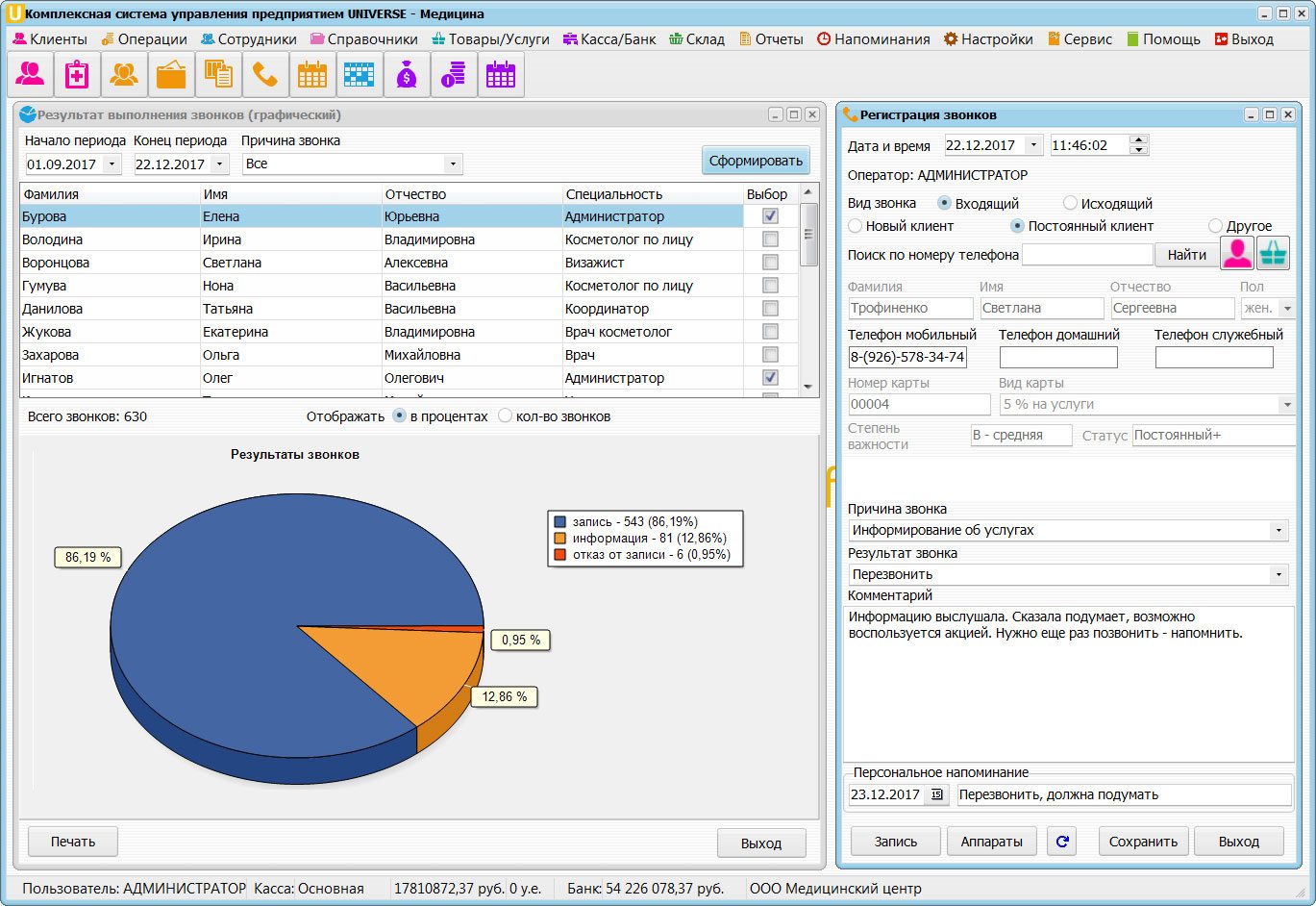1316x906 pixels.
Task: Expand the 'Информирование об услугах' reason dropdown
Action: (1279, 530)
